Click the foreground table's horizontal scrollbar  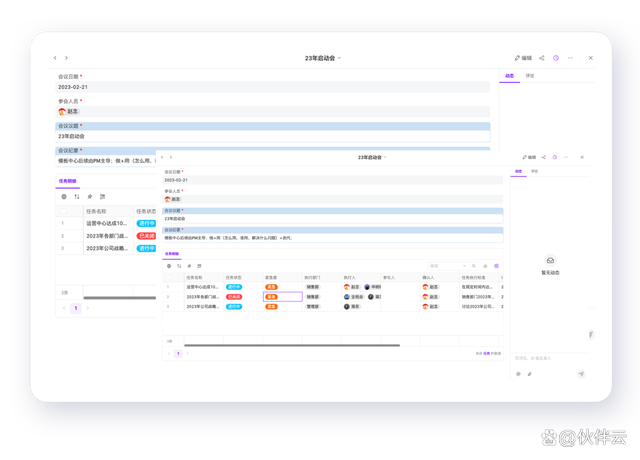point(292,345)
